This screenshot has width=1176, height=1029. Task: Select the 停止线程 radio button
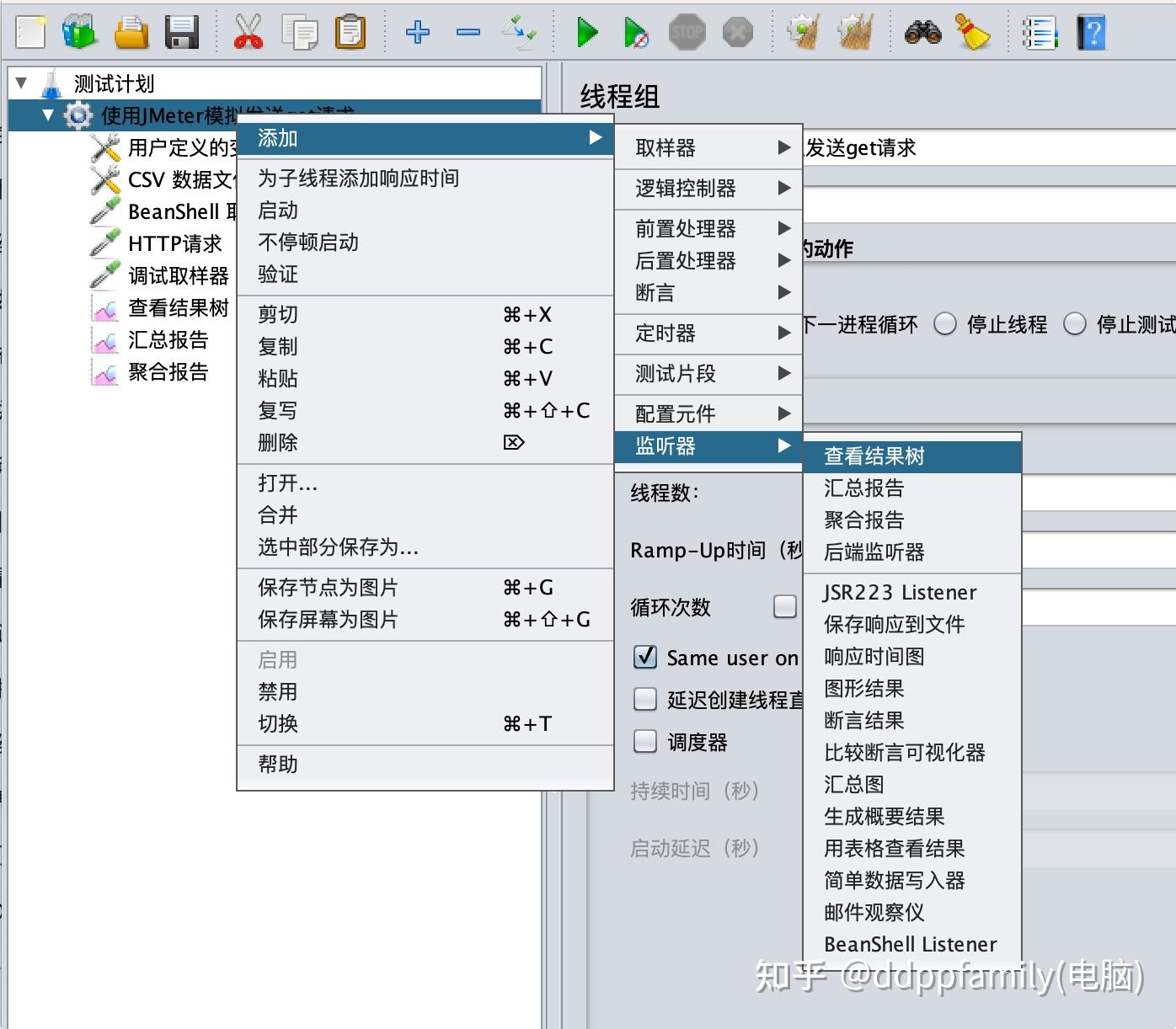[945, 323]
